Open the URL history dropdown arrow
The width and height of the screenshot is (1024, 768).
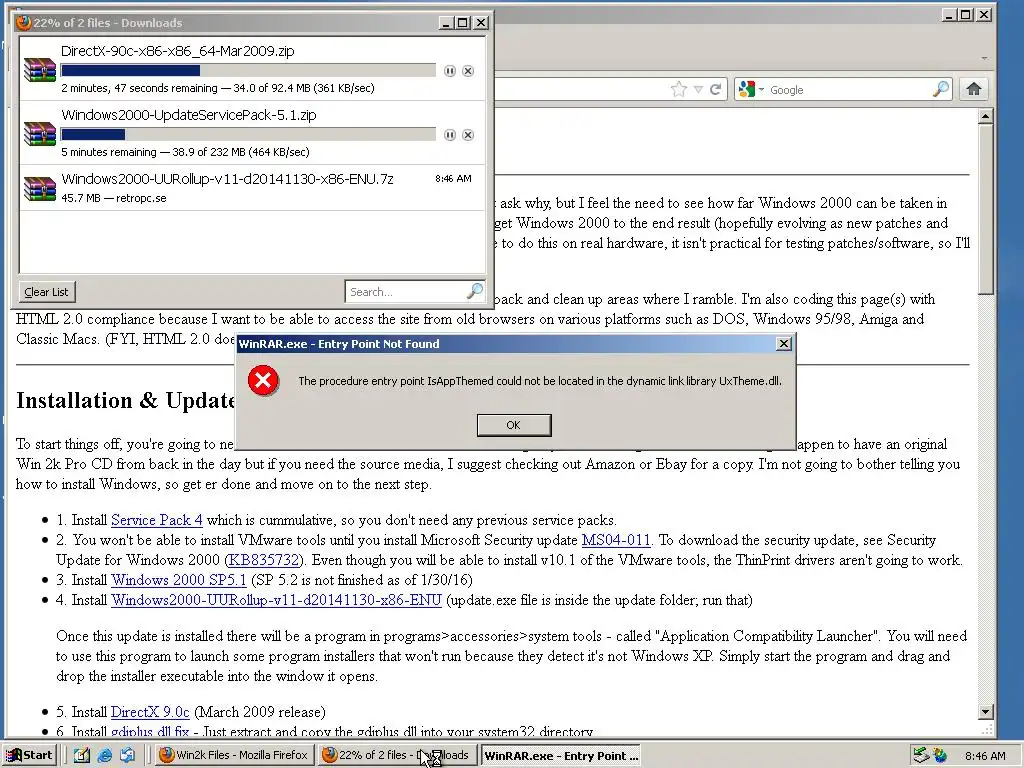[x=698, y=89]
